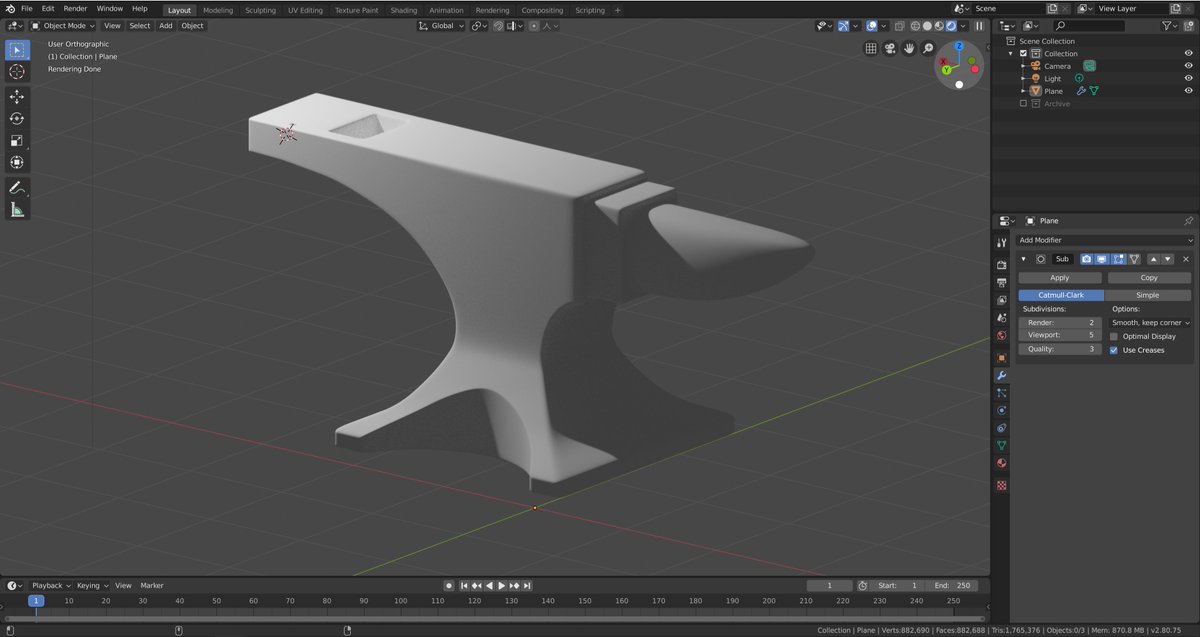
Task: Enable rendered viewport shading
Action: pos(950,25)
